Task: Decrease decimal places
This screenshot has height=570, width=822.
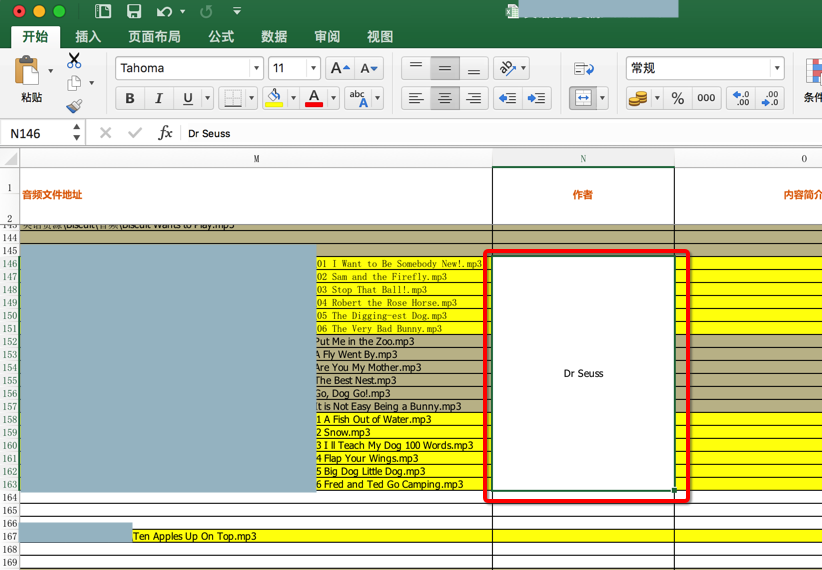Action: point(770,98)
